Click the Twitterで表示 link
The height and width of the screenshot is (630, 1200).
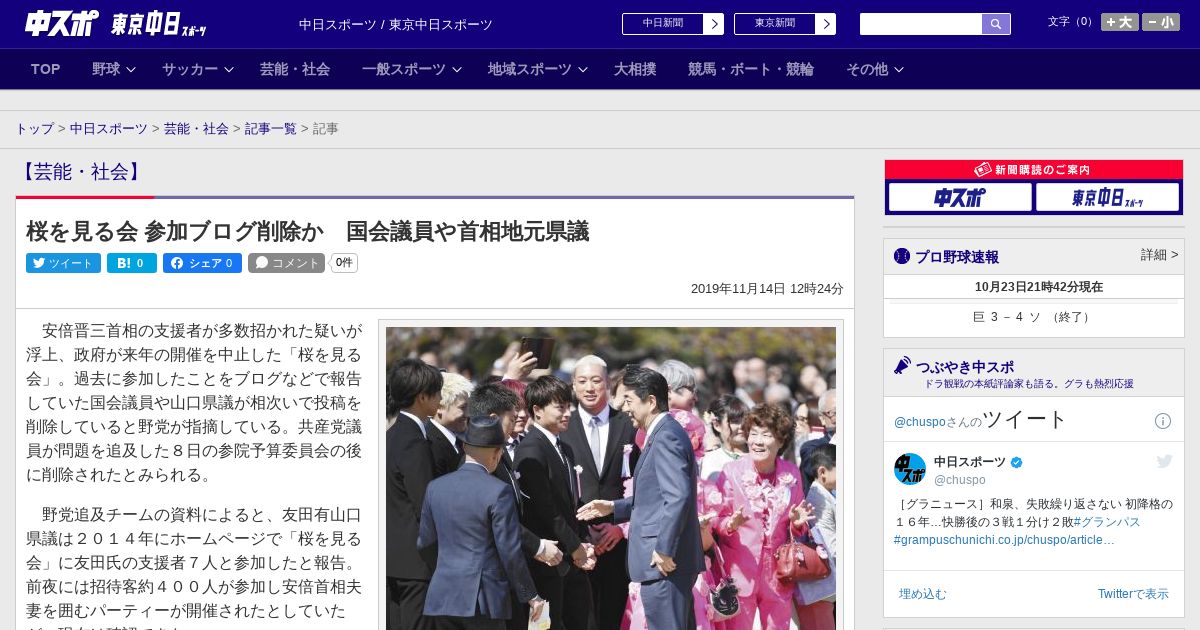(1133, 594)
